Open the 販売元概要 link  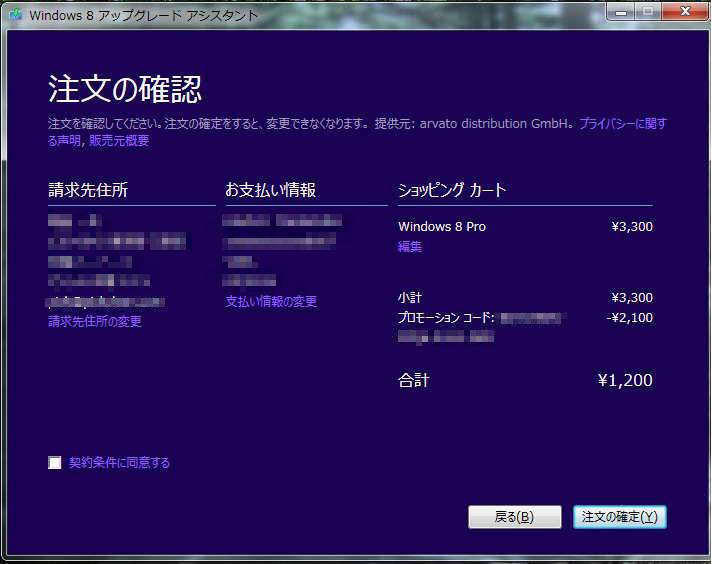pos(119,140)
